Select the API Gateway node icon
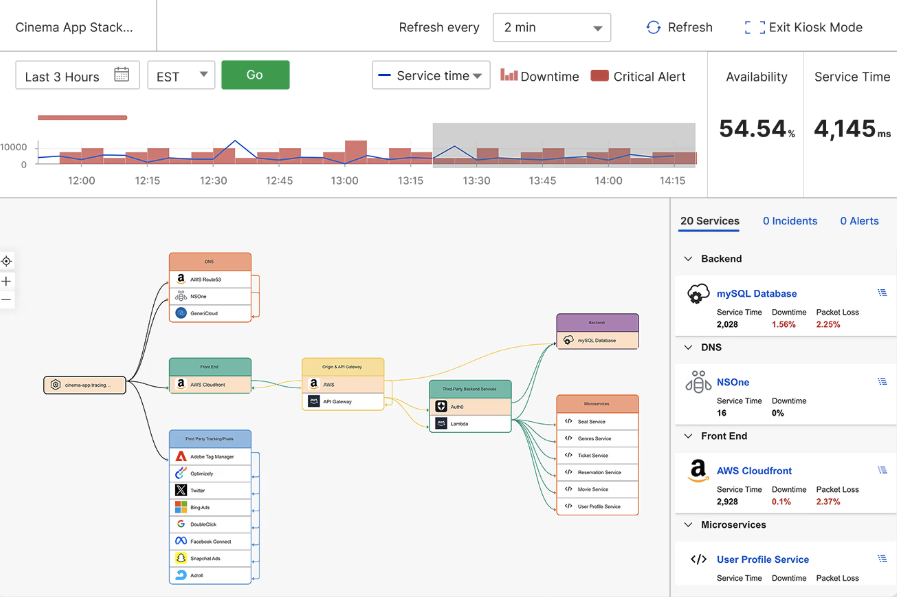The height and width of the screenshot is (597, 897). pyautogui.click(x=313, y=401)
